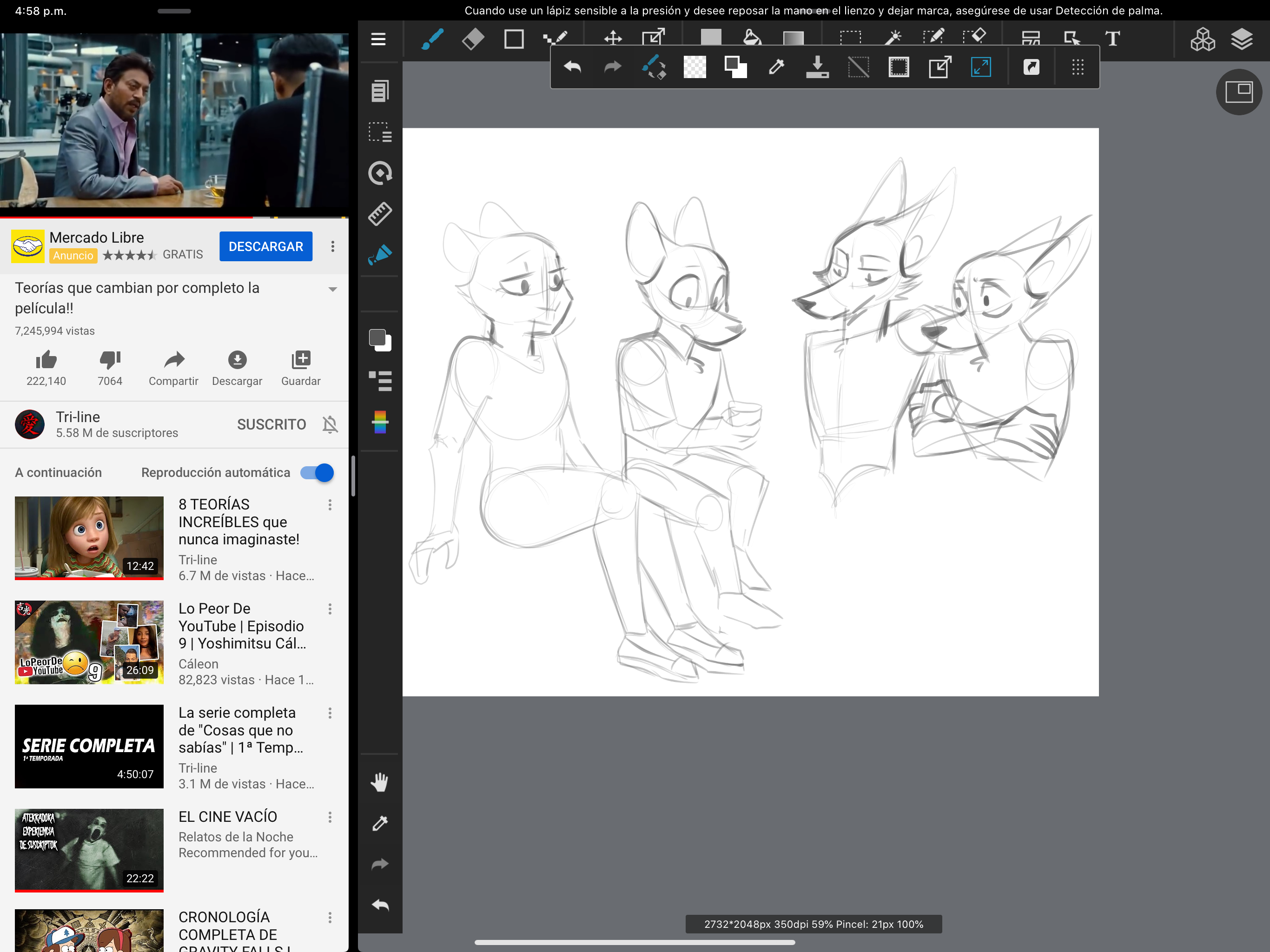This screenshot has height=952, width=1270.
Task: Open MediBang hamburger main menu
Action: click(x=378, y=39)
